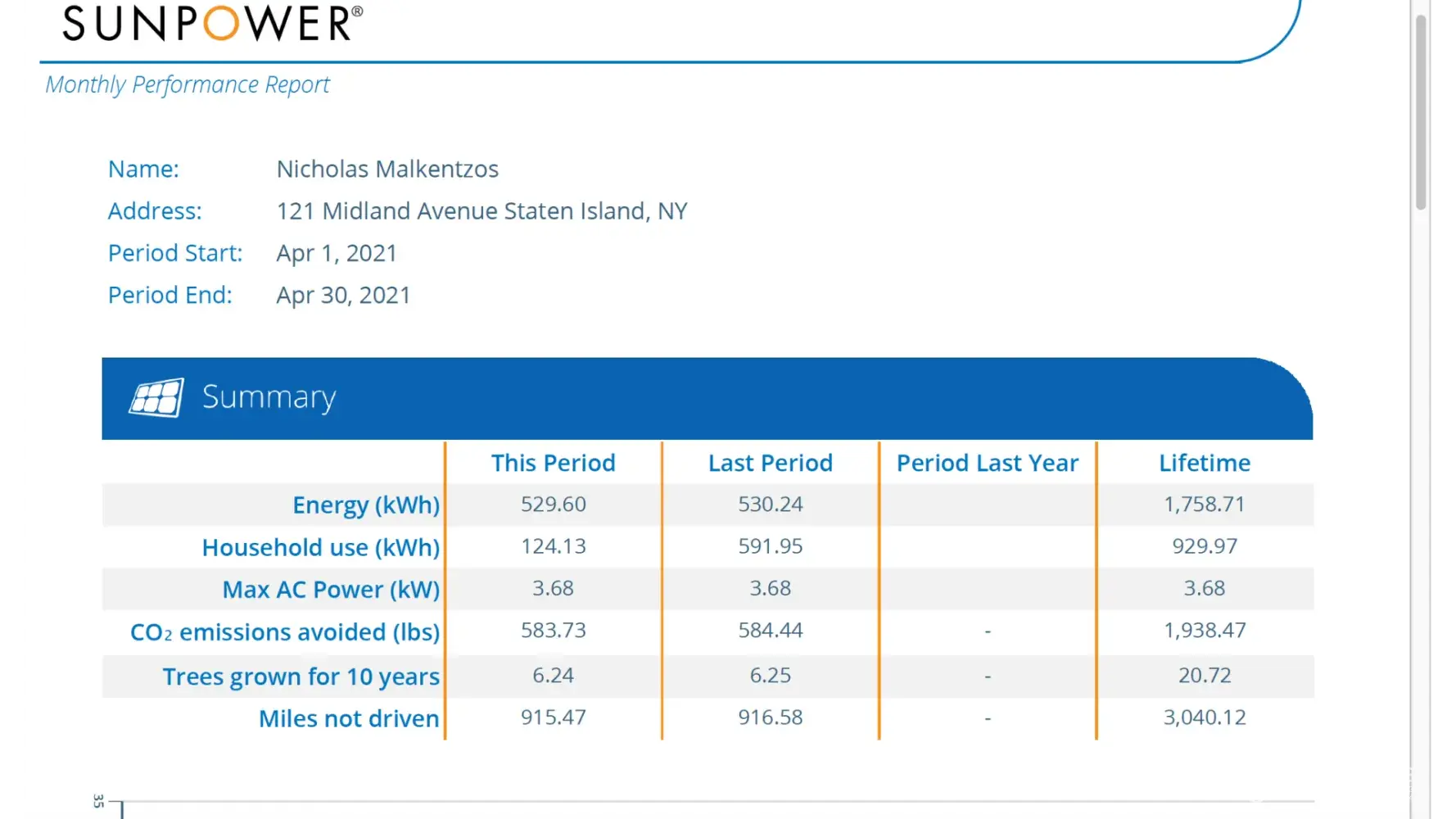Select the "Last Period" column header
Image resolution: width=1456 pixels, height=819 pixels.
[770, 464]
